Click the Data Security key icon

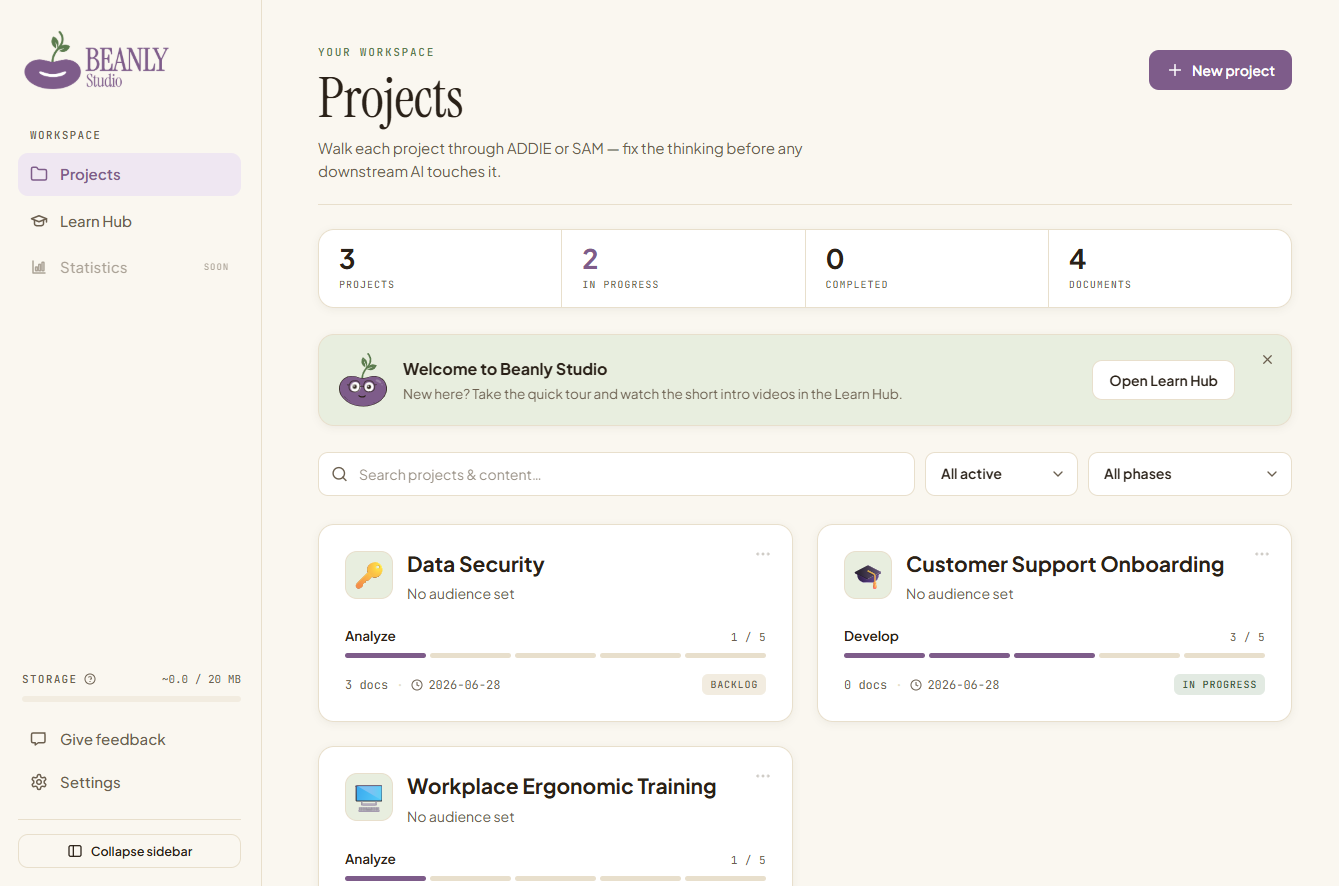point(369,575)
